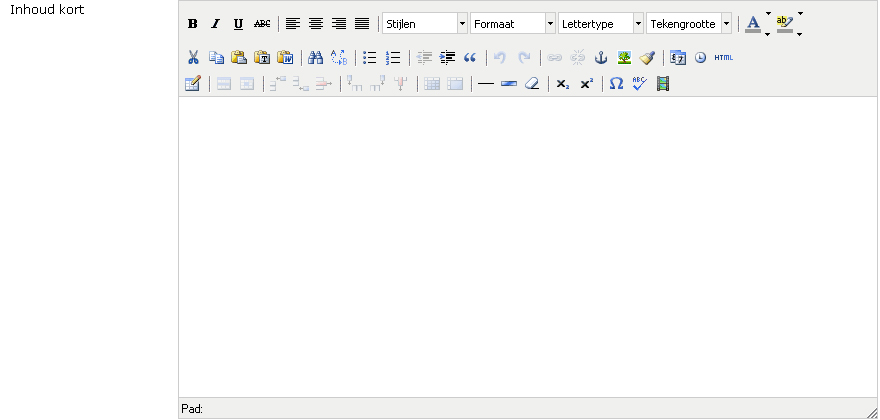Viewport: 880px width, 420px height.
Task: Insert a blockquote
Action: tap(470, 57)
